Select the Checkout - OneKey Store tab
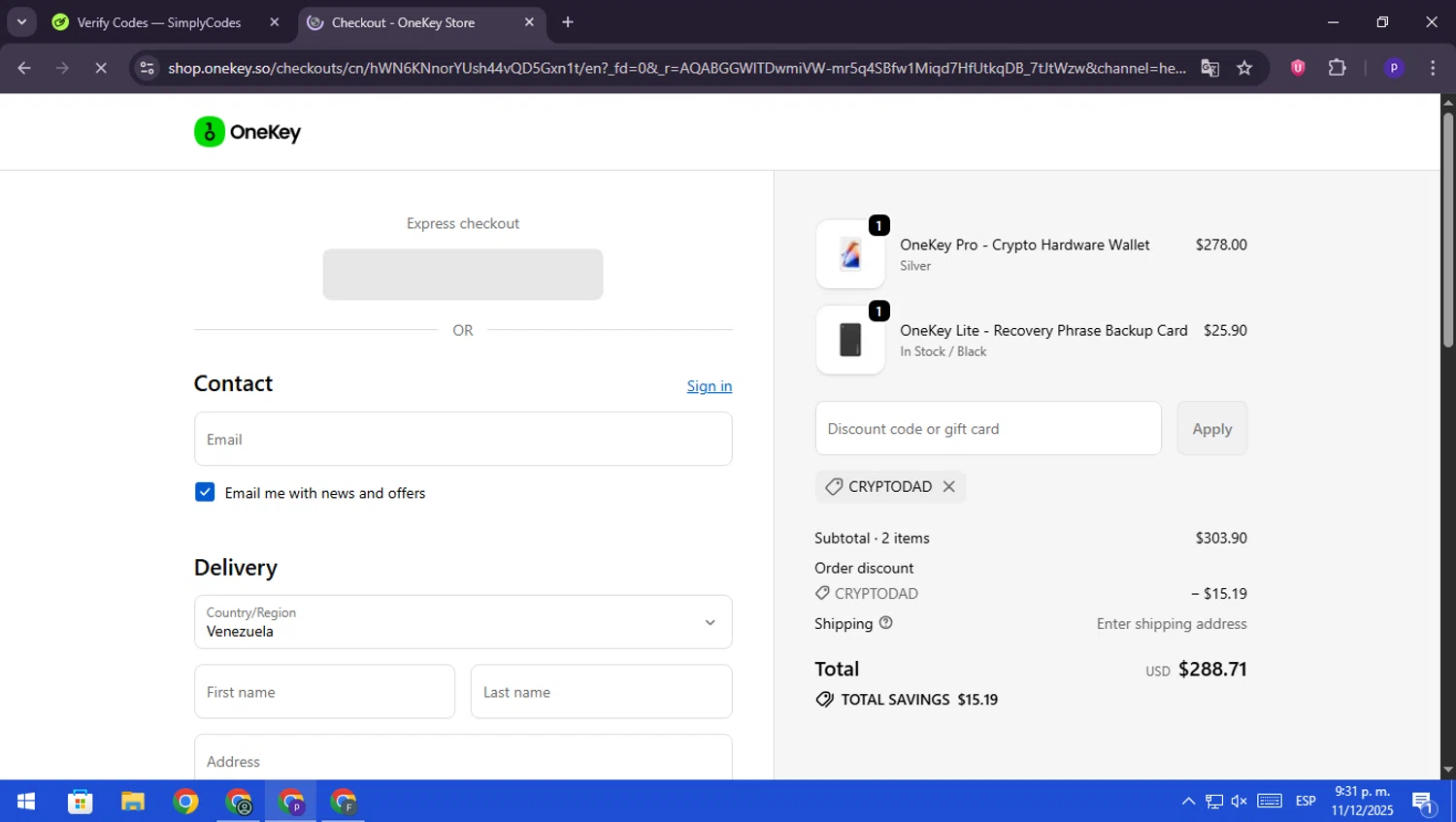Screen dimensions: 1456x822 point(403,22)
